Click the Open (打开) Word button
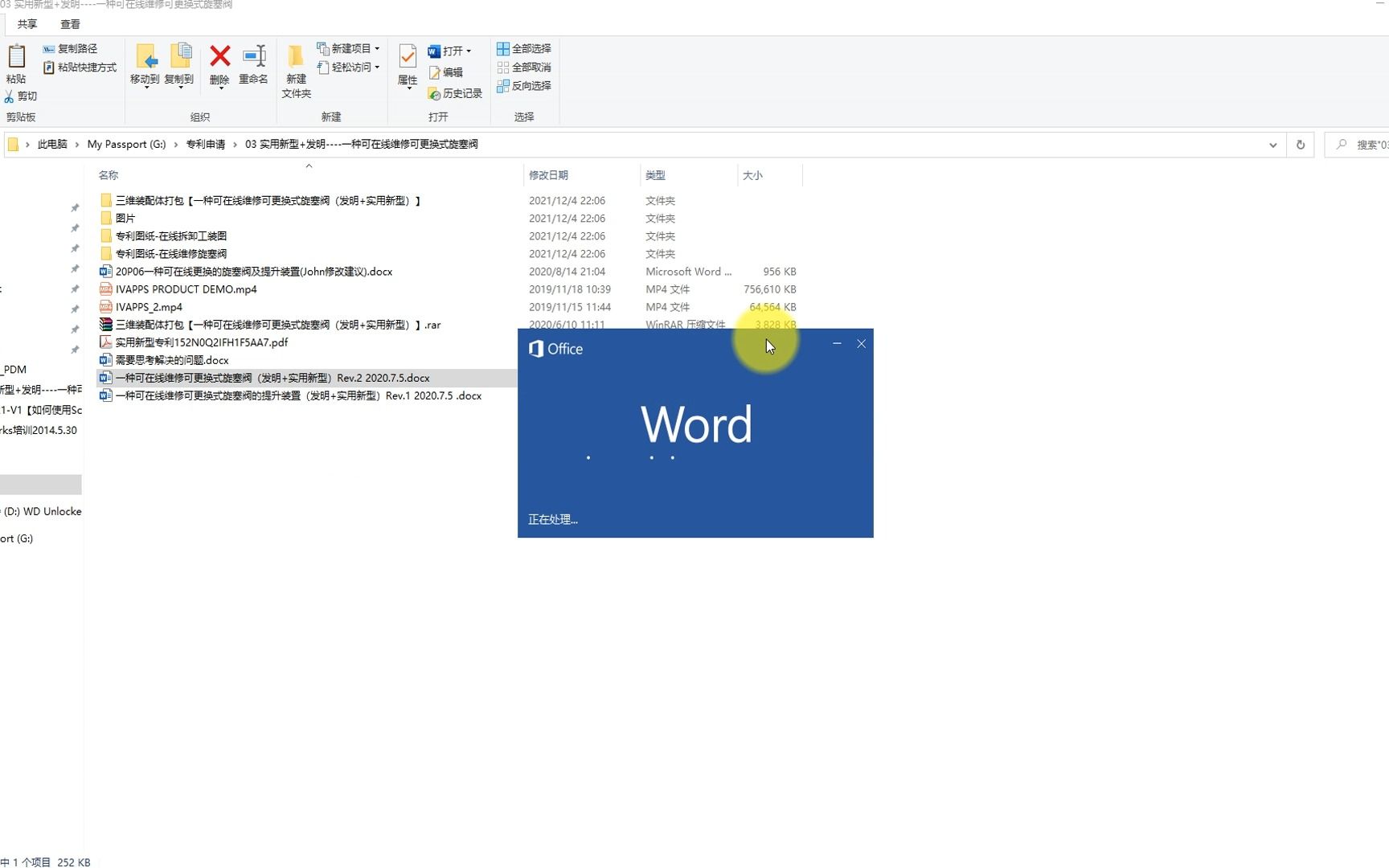The height and width of the screenshot is (868, 1389). pos(445,51)
